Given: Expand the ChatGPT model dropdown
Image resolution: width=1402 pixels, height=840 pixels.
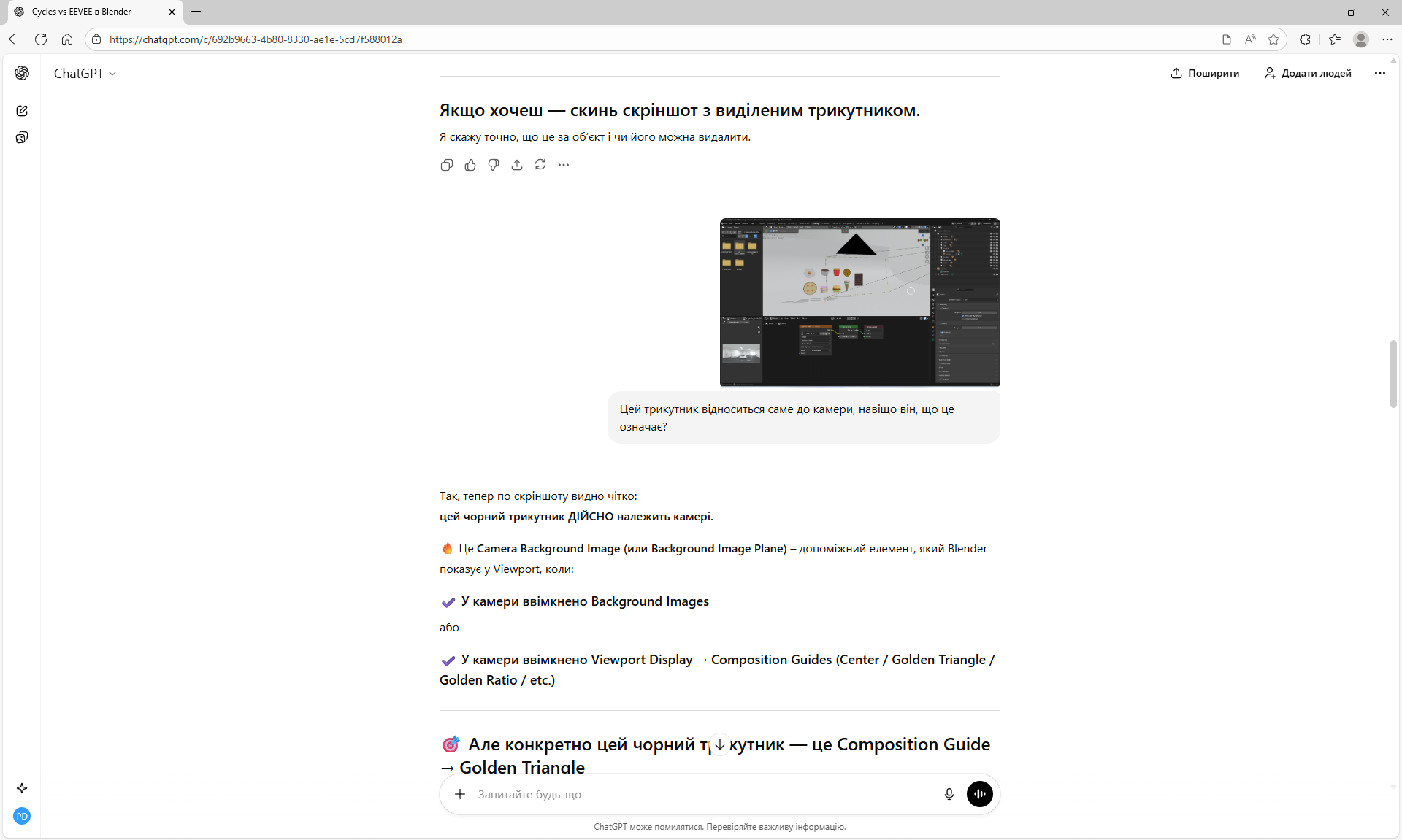Looking at the screenshot, I should 85,73.
